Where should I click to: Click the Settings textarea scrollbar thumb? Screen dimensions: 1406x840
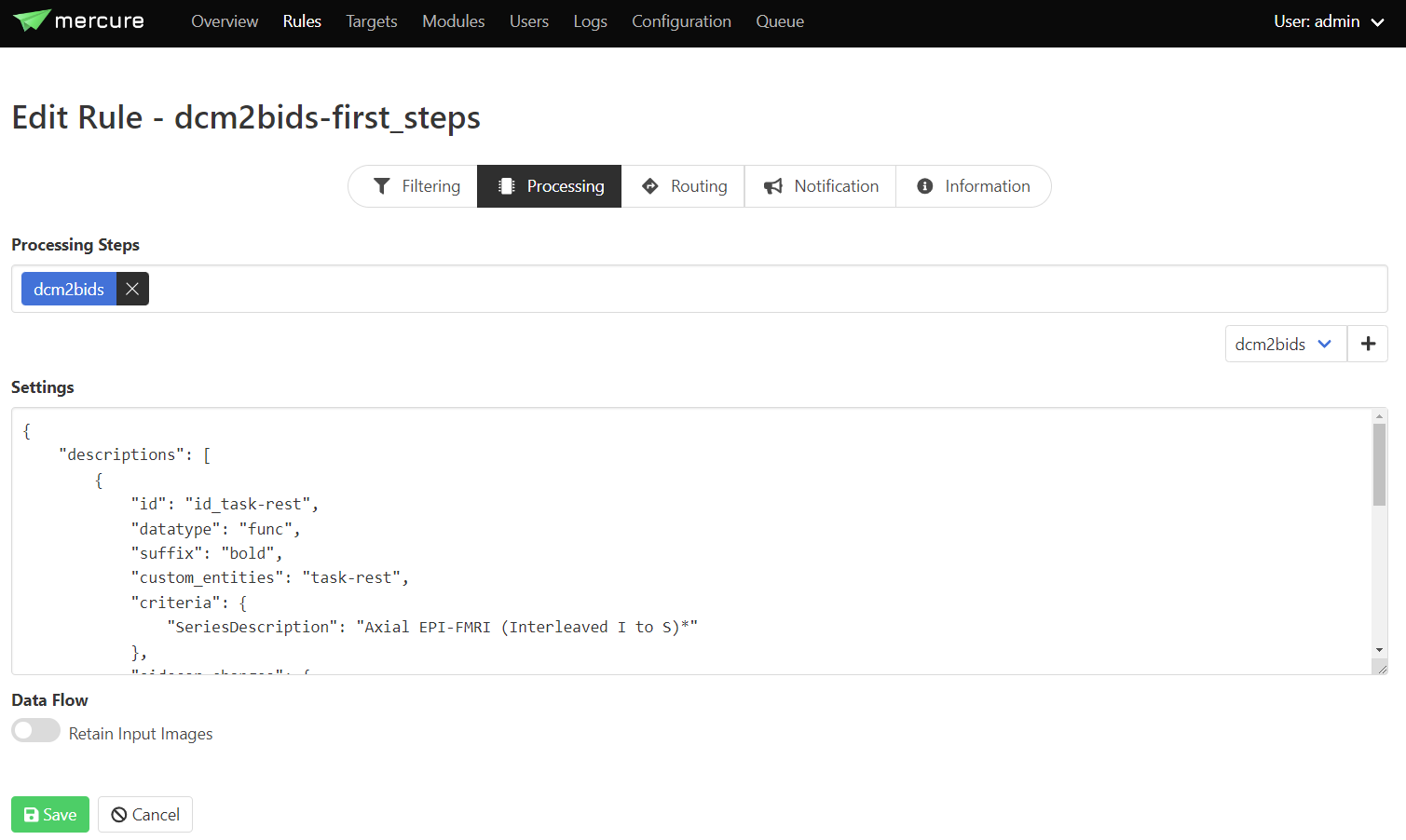(x=1379, y=465)
